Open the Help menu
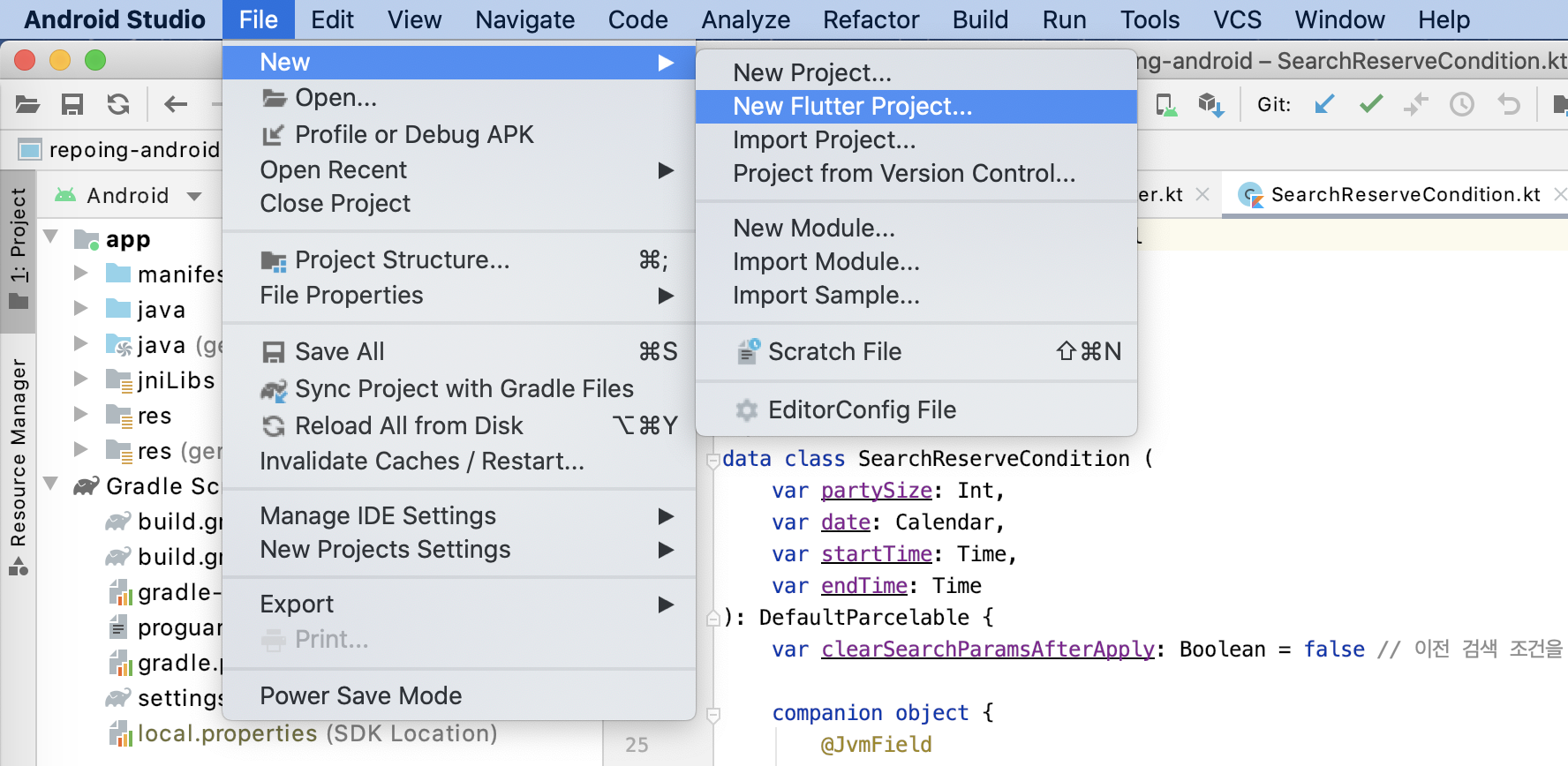This screenshot has height=766, width=1568. pos(1444,19)
